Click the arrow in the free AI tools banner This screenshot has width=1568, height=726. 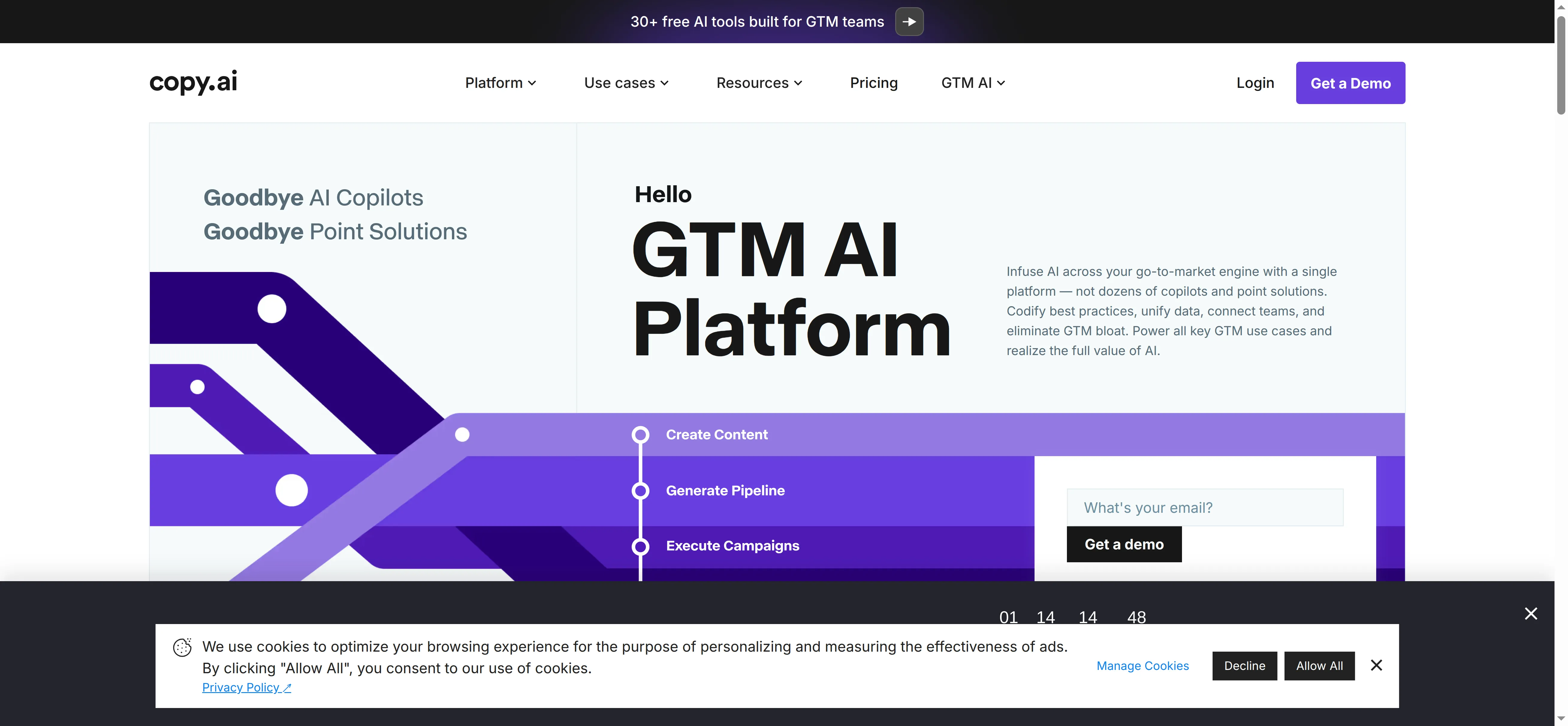pos(909,21)
